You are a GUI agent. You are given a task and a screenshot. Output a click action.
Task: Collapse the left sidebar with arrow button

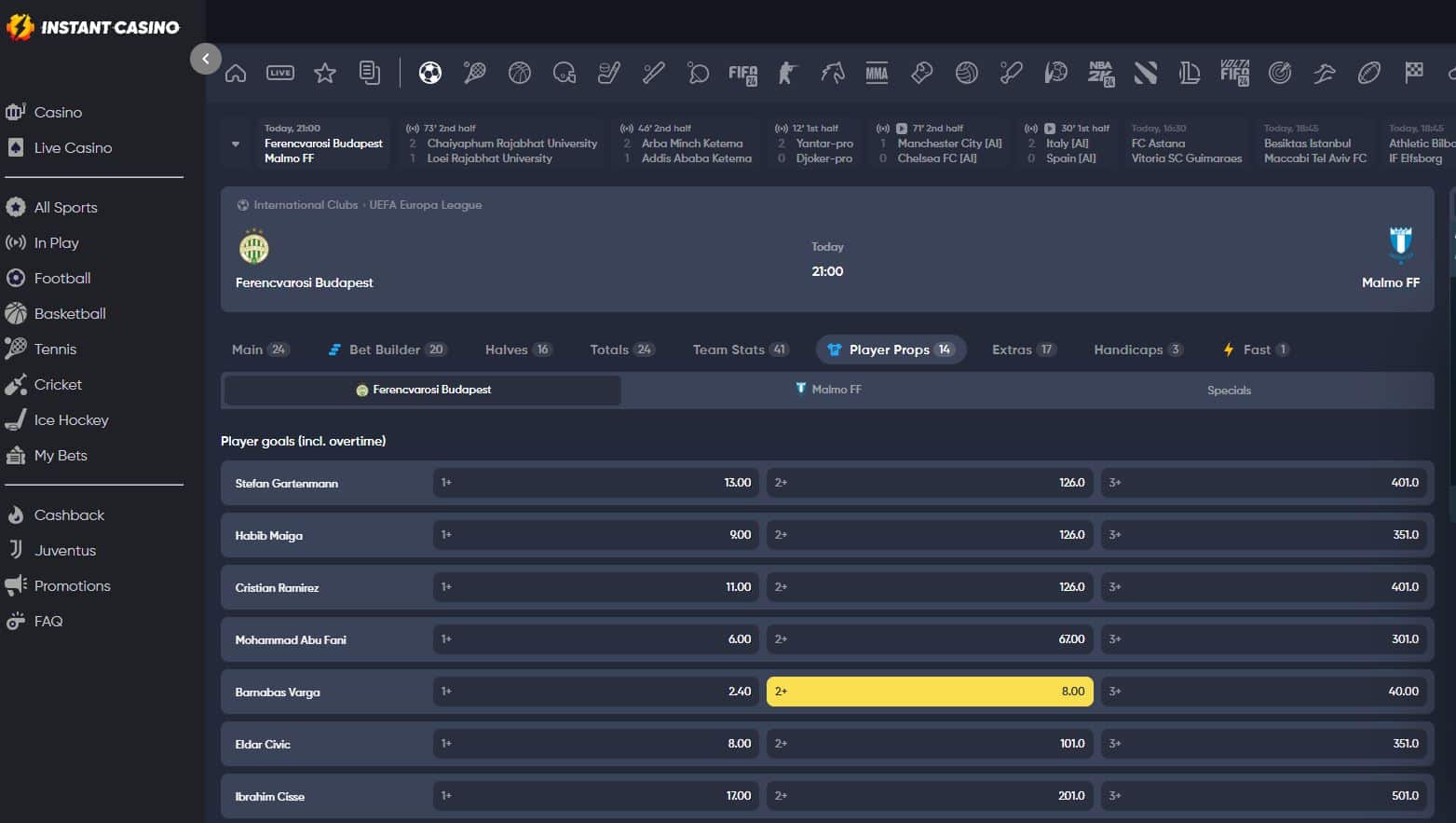click(x=206, y=59)
